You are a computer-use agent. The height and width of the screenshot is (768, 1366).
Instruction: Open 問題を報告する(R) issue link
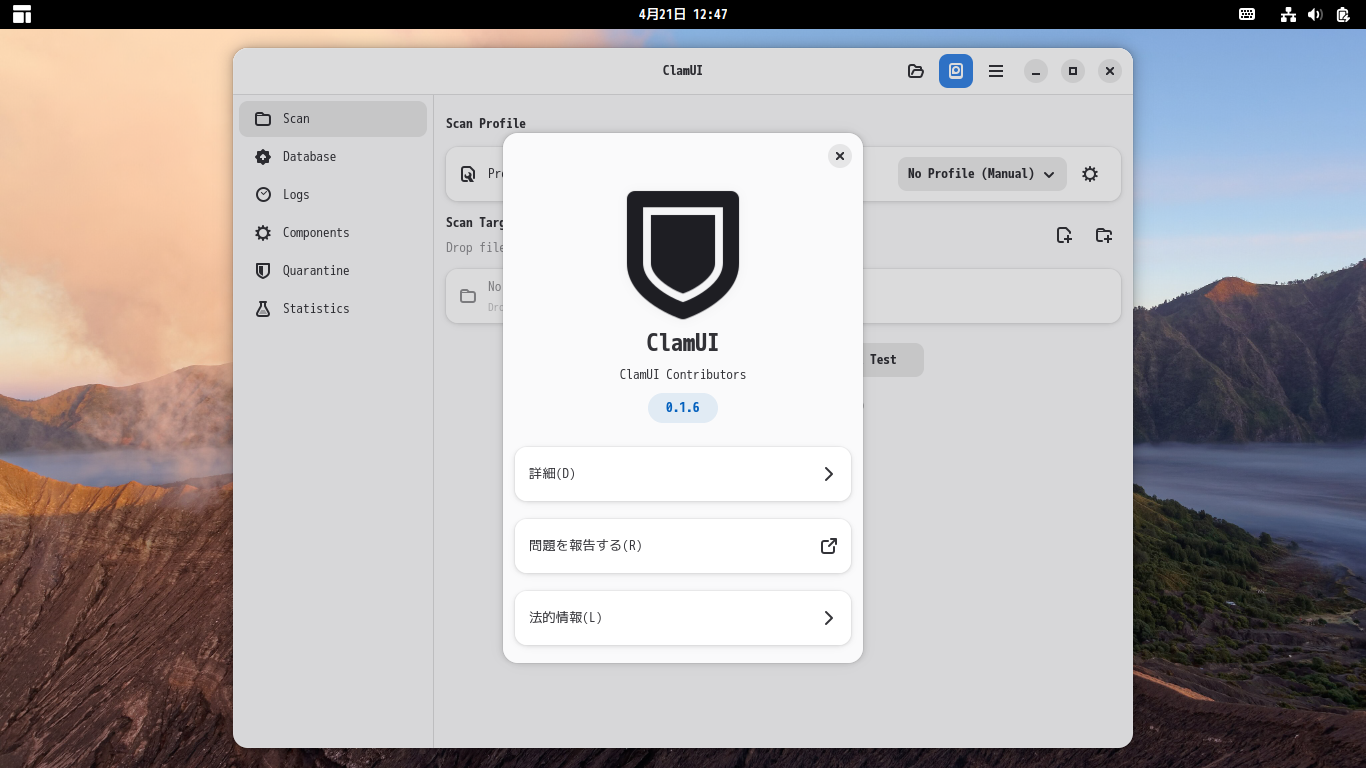(x=683, y=546)
